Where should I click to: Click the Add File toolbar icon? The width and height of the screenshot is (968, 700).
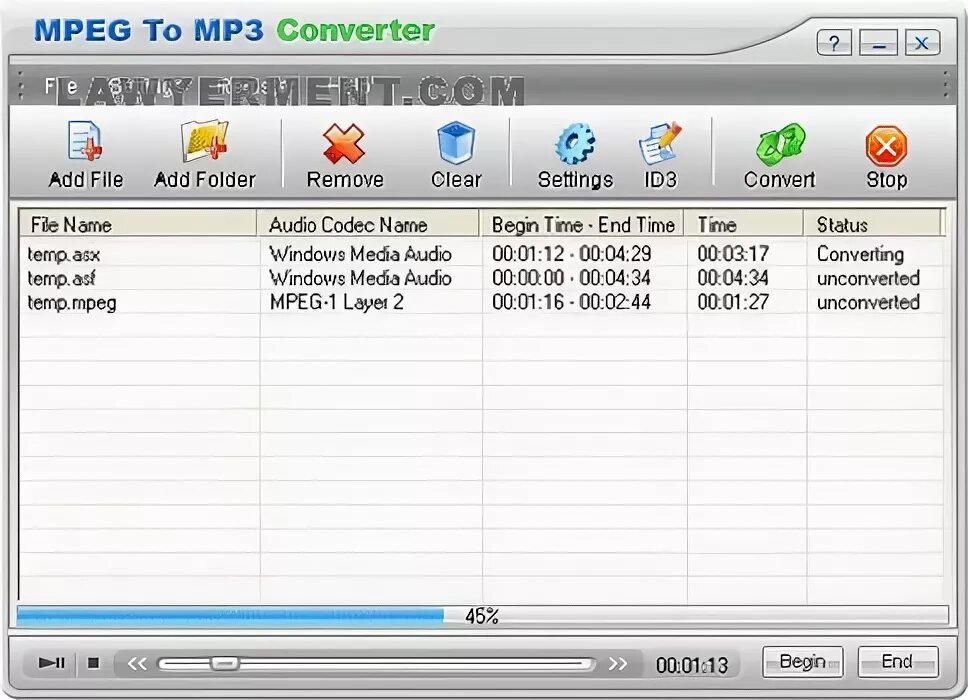click(x=85, y=142)
